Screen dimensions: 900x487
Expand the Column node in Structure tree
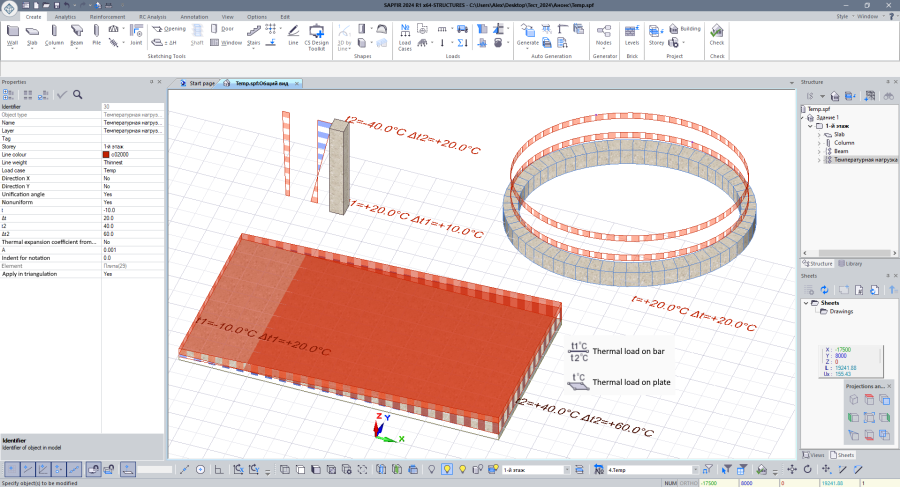(x=819, y=142)
